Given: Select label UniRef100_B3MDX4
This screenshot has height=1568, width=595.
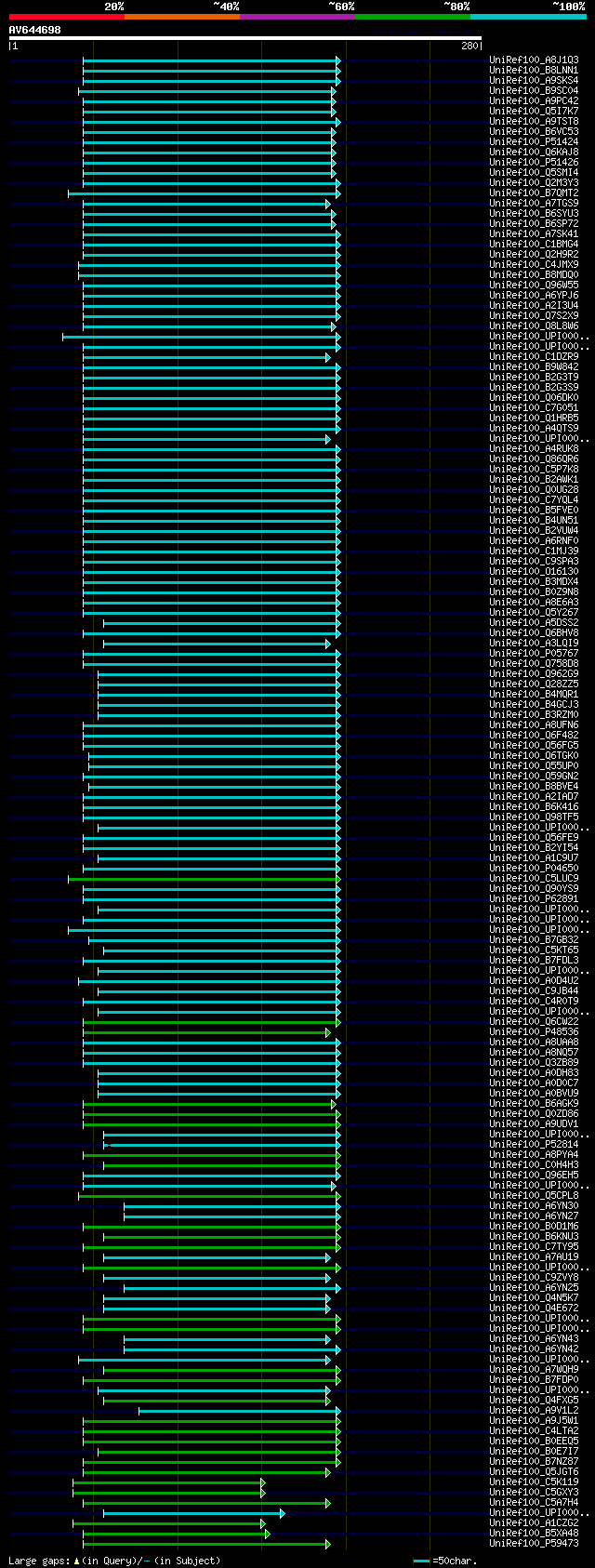Looking at the screenshot, I should coord(534,582).
